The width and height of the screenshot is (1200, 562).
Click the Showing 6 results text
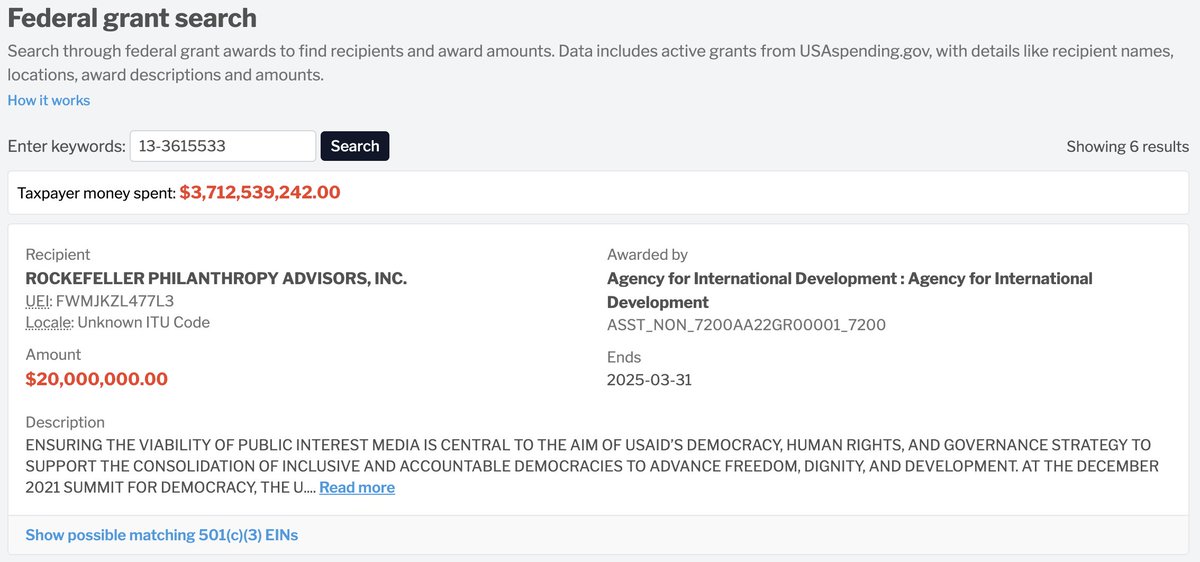click(x=1127, y=146)
